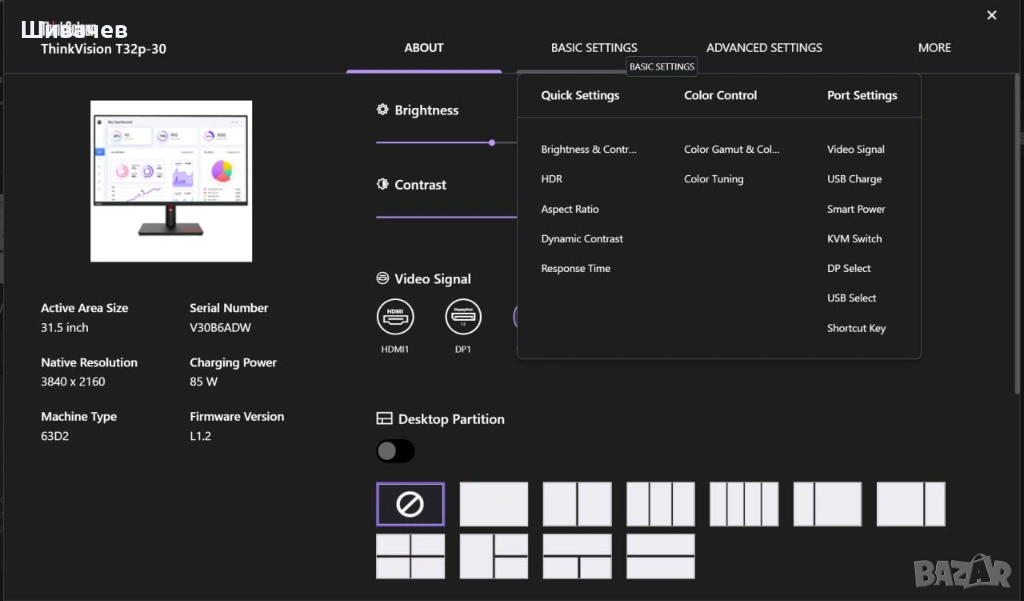The image size is (1024, 601).
Task: Enable the Desktop Partition toggle
Action: tap(395, 451)
